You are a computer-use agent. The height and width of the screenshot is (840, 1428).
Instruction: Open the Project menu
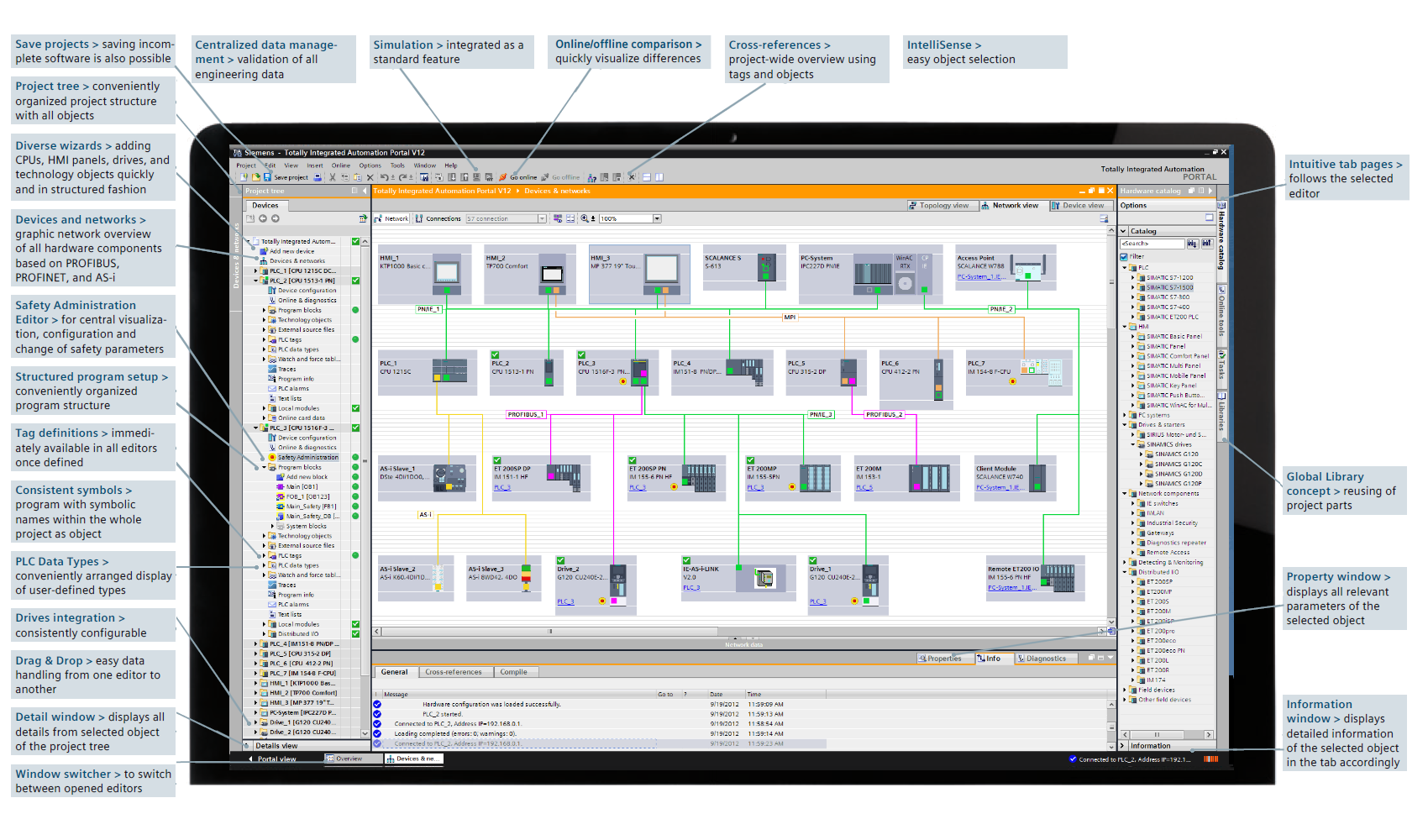(x=246, y=165)
